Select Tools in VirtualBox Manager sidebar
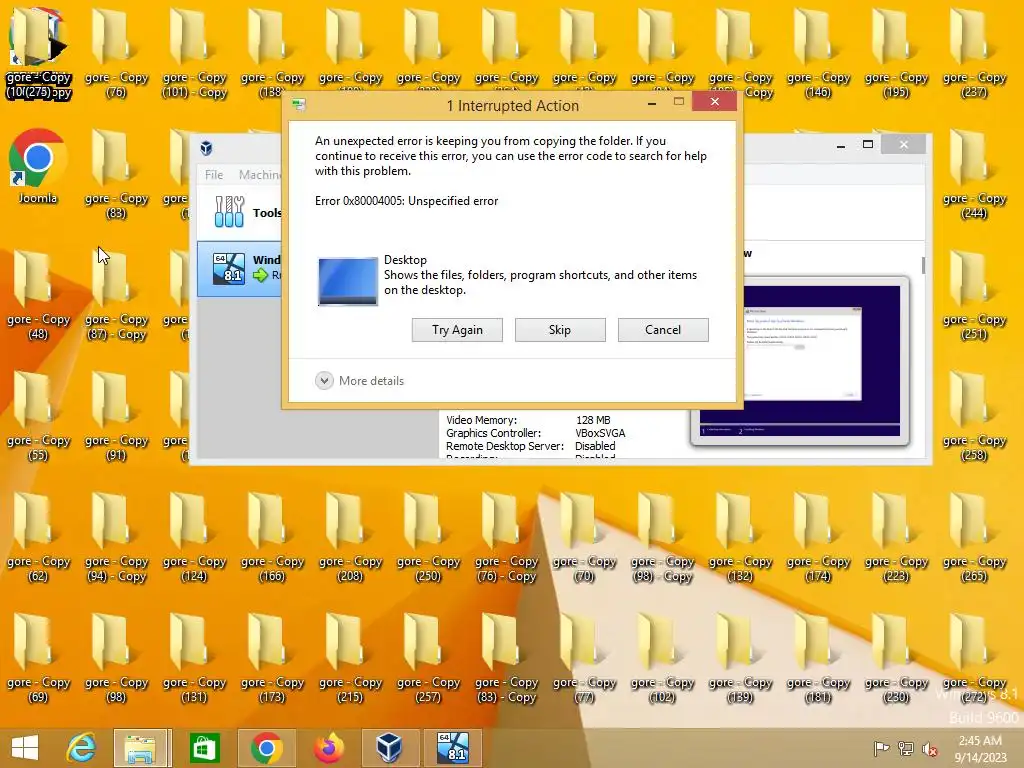1024x768 pixels. point(240,212)
